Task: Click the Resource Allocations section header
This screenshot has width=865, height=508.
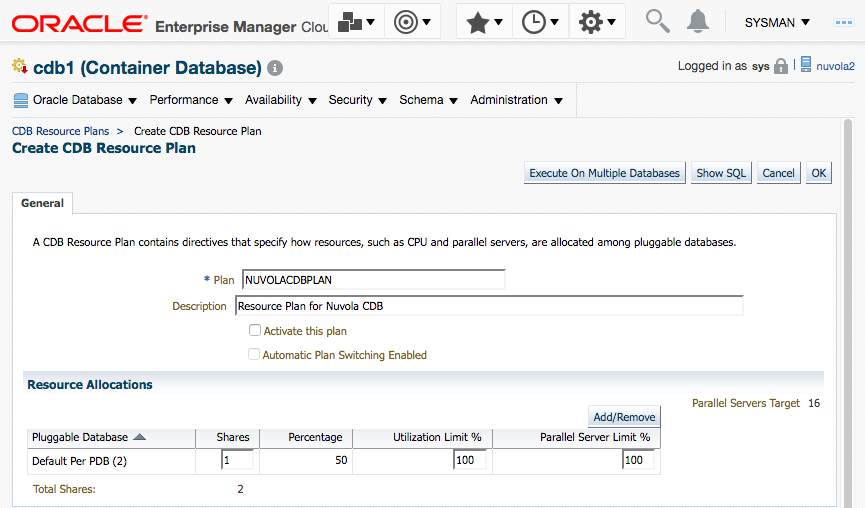Action: [x=90, y=384]
